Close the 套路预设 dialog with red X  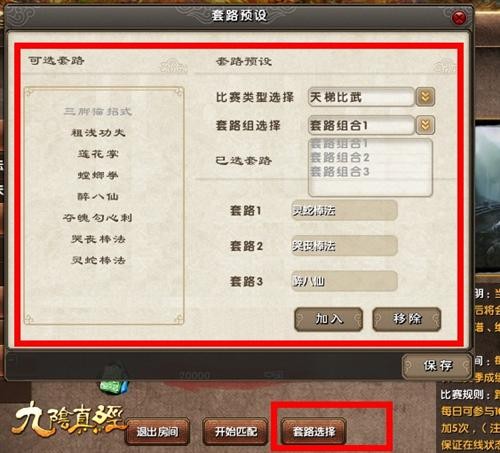coord(459,17)
